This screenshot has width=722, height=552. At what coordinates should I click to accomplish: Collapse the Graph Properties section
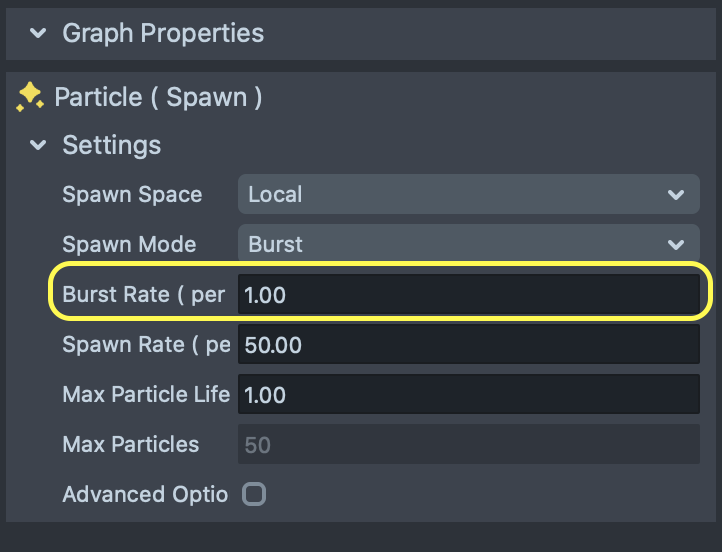[x=38, y=33]
